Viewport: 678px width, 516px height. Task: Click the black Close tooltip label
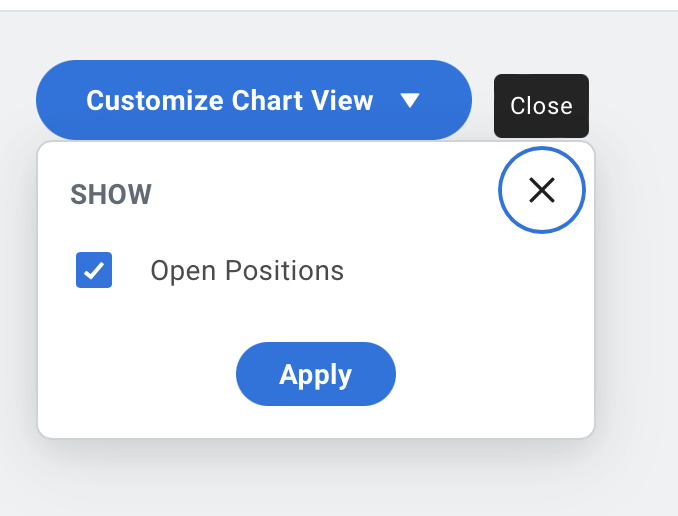tap(541, 106)
